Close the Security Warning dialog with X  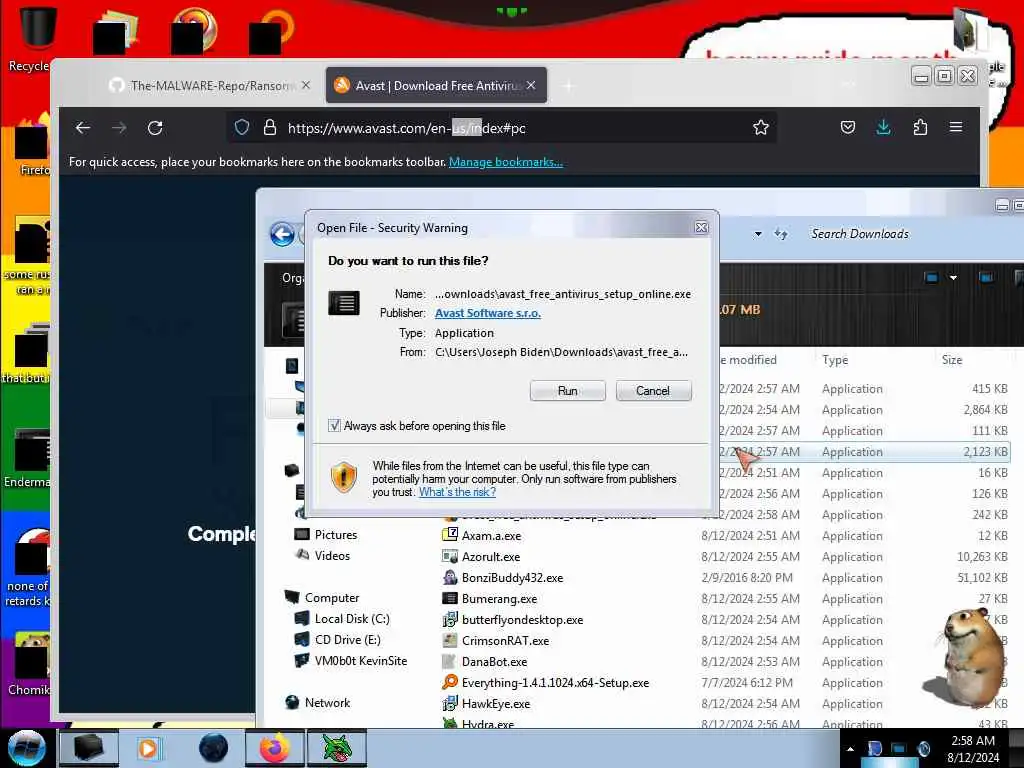701,227
